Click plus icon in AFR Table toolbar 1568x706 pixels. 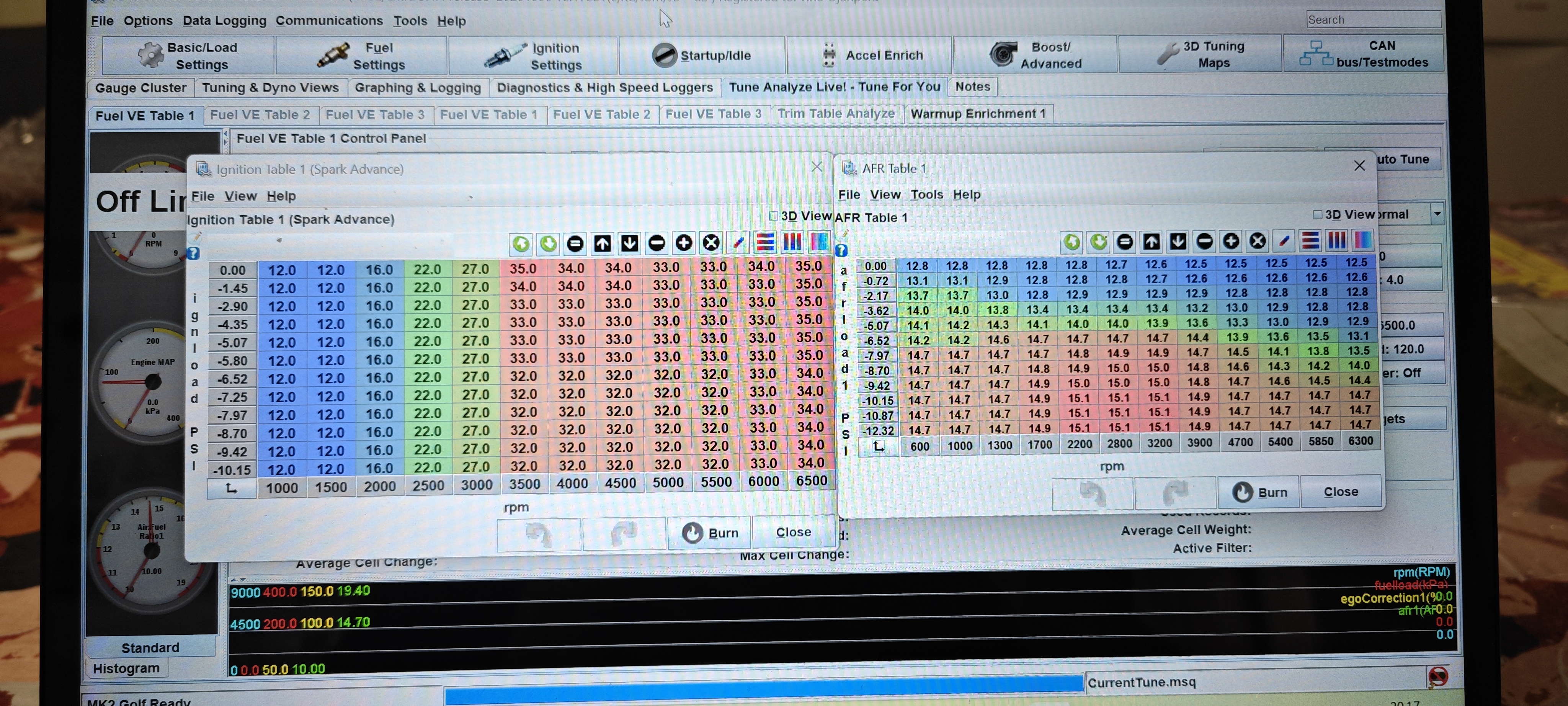coord(1231,242)
